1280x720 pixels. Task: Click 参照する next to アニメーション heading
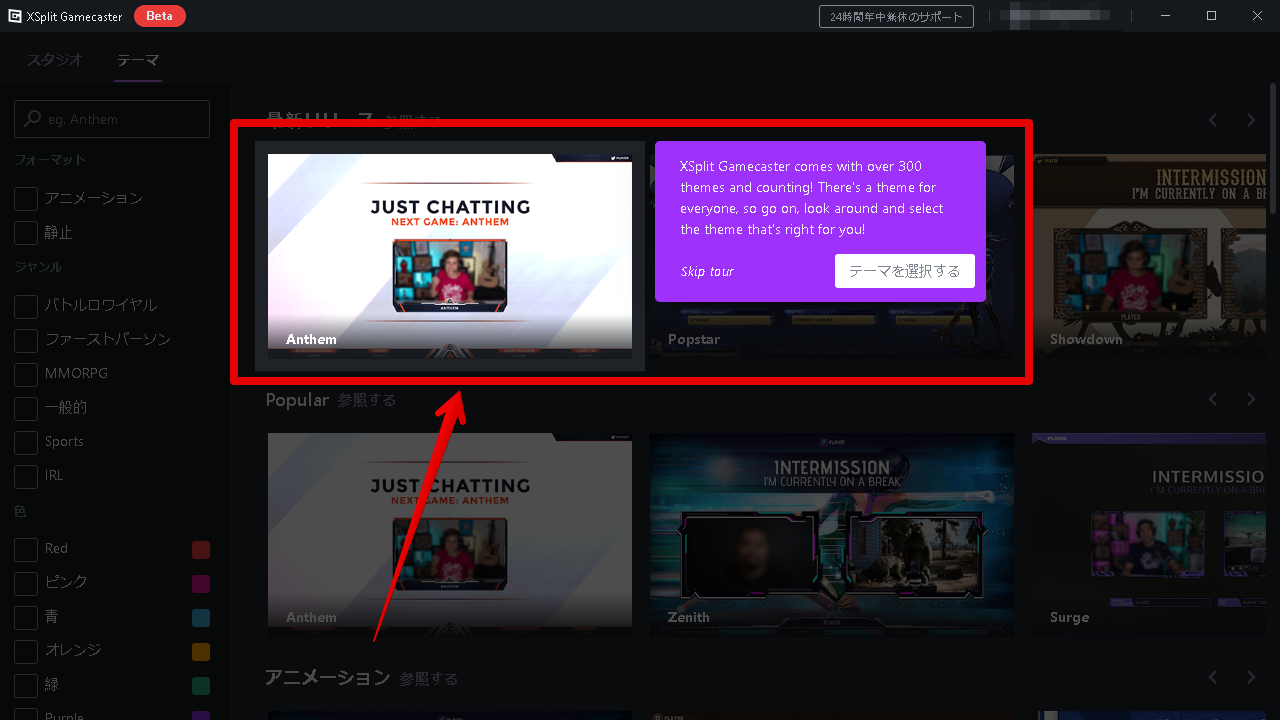429,679
